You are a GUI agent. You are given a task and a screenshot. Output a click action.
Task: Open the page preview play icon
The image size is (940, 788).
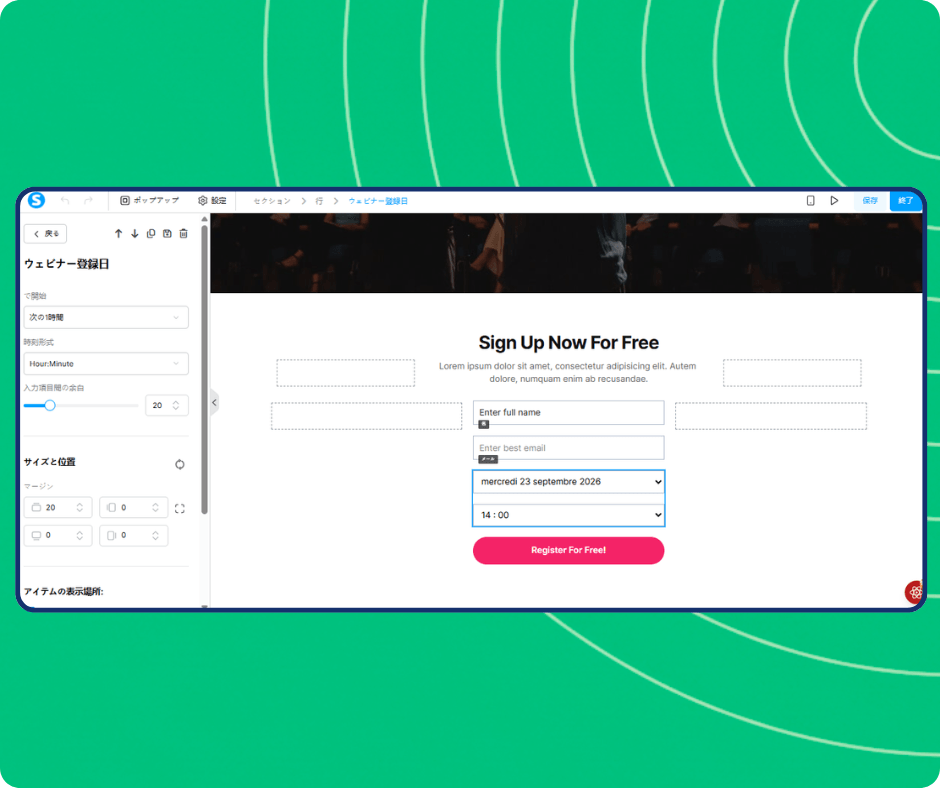pyautogui.click(x=834, y=201)
